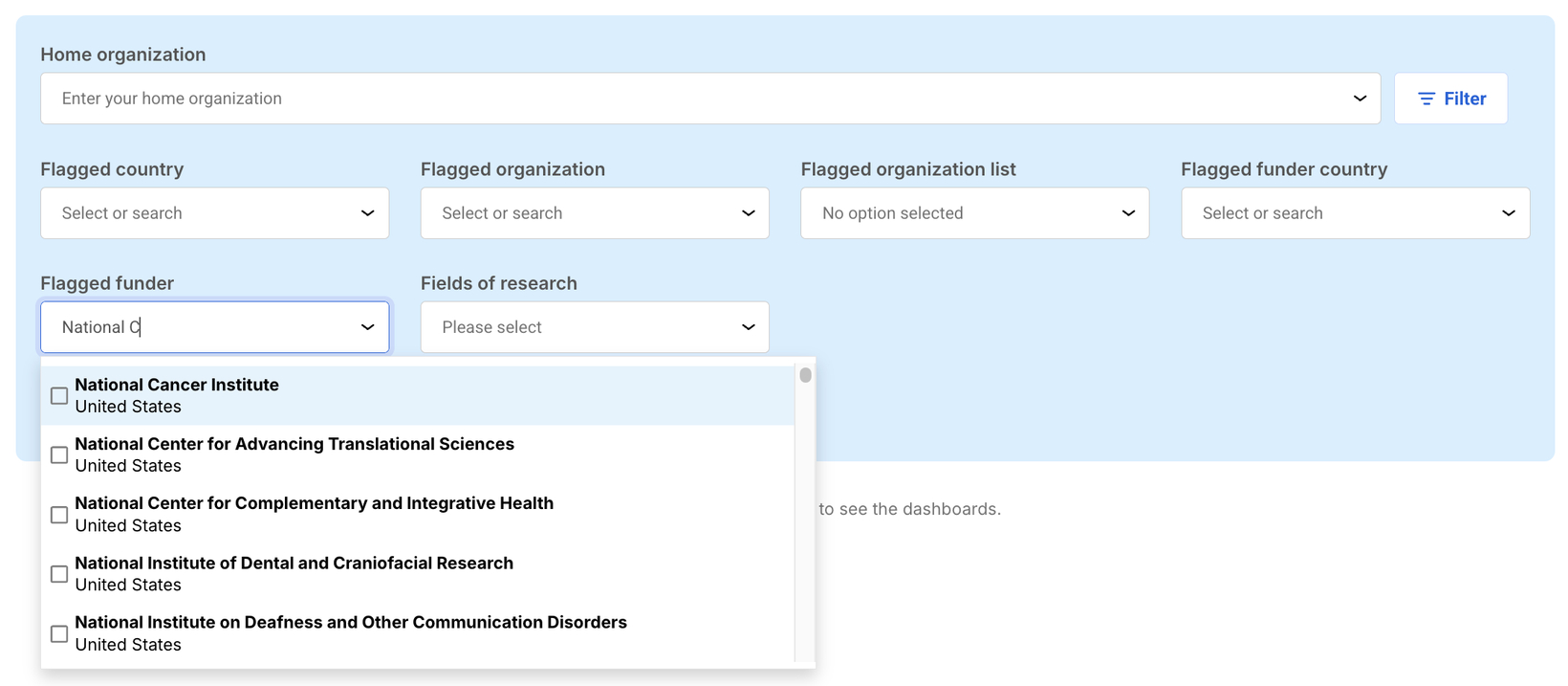Click the Filter button
The width and height of the screenshot is (1568, 686).
pyautogui.click(x=1450, y=99)
